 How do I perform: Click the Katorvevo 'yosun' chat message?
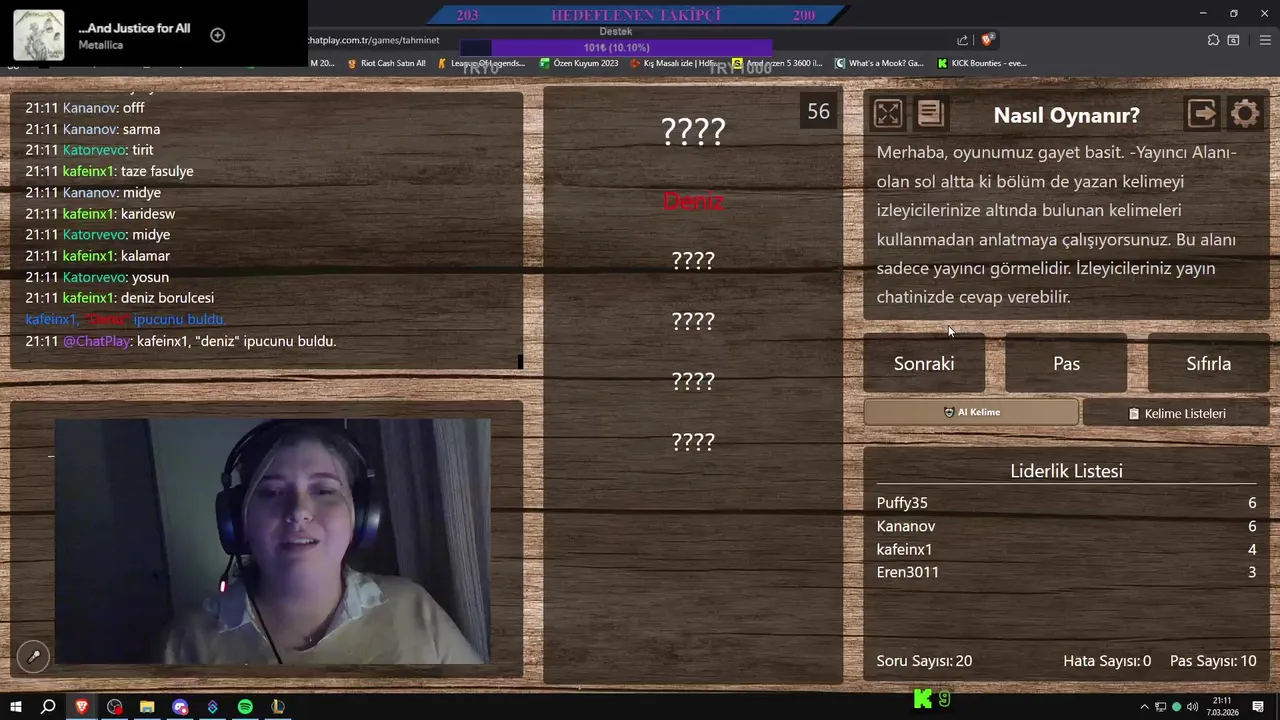pyautogui.click(x=97, y=277)
